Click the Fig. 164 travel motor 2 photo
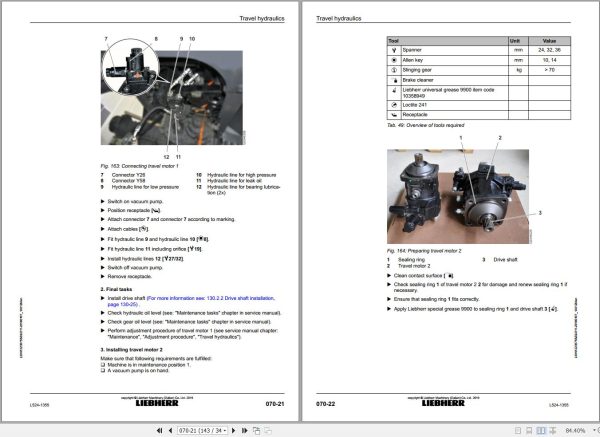 click(x=458, y=196)
